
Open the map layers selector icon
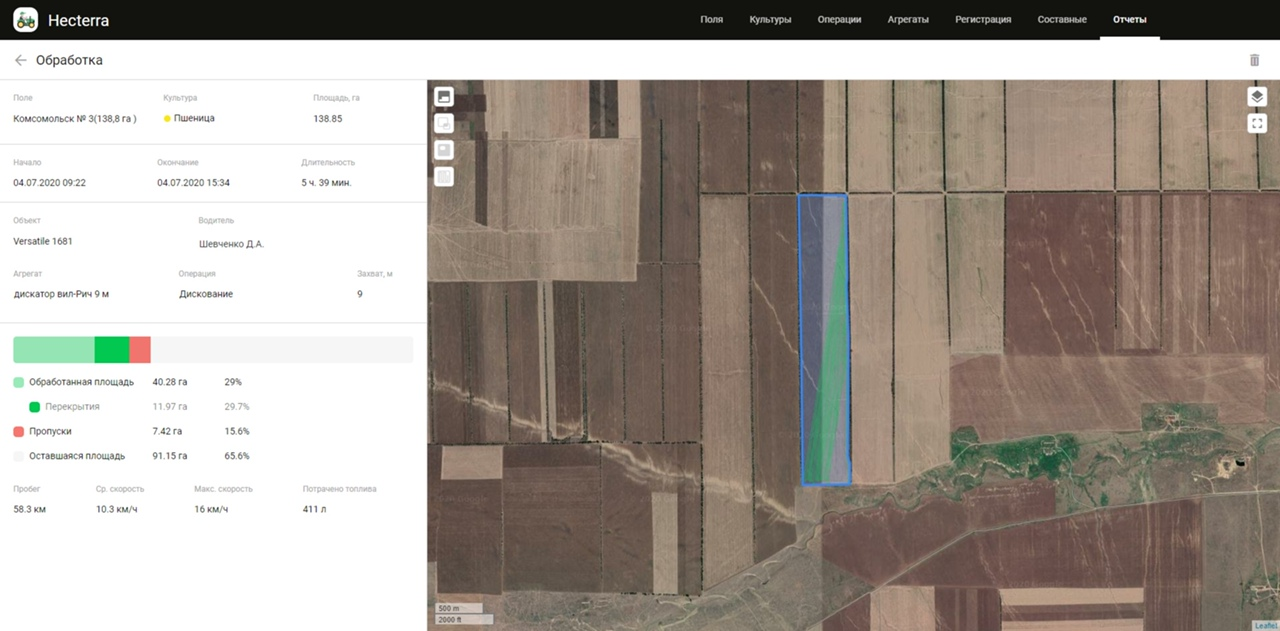pos(1257,96)
